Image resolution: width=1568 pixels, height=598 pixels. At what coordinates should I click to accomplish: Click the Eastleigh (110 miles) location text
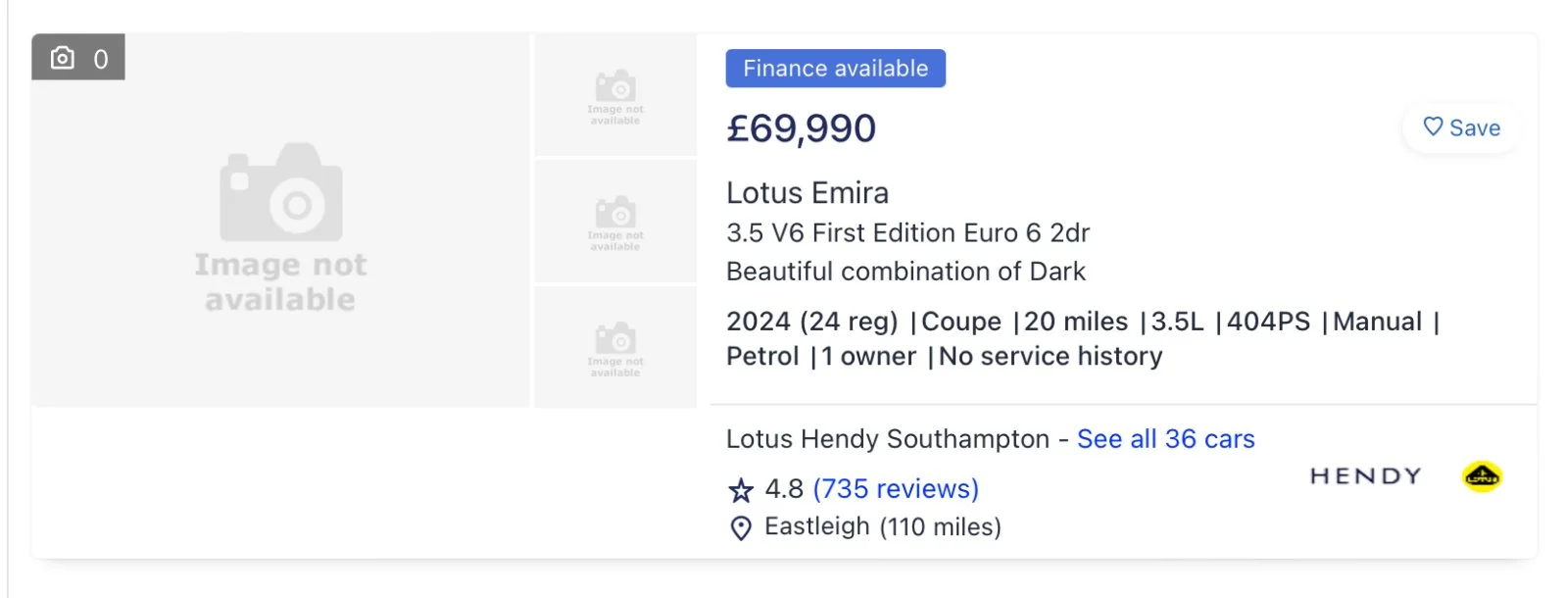click(x=883, y=527)
